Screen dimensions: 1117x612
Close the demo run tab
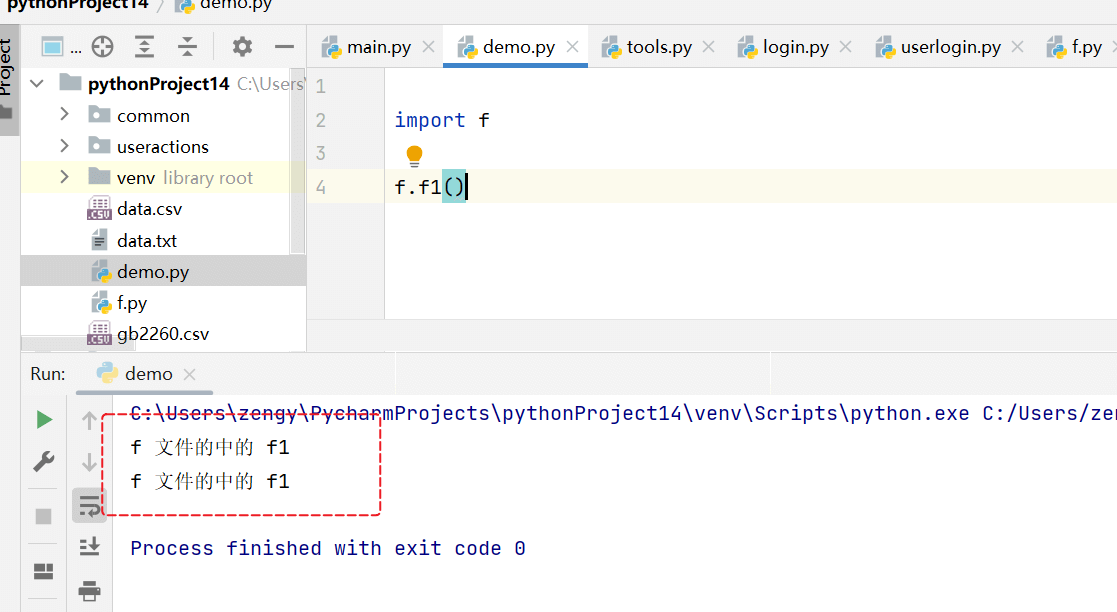tap(189, 374)
